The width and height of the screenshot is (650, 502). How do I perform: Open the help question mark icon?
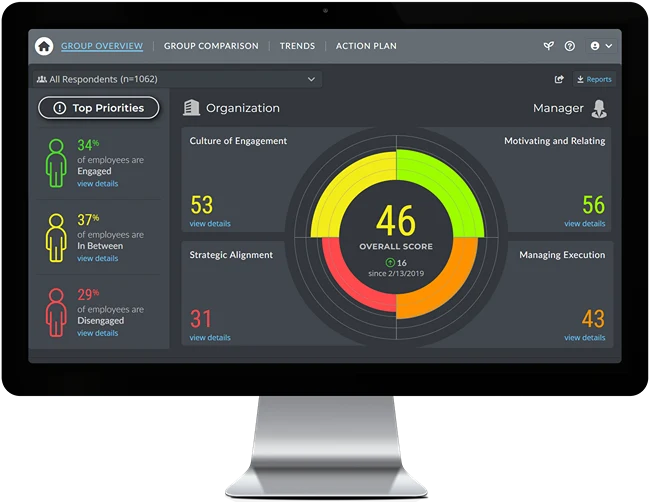point(570,46)
